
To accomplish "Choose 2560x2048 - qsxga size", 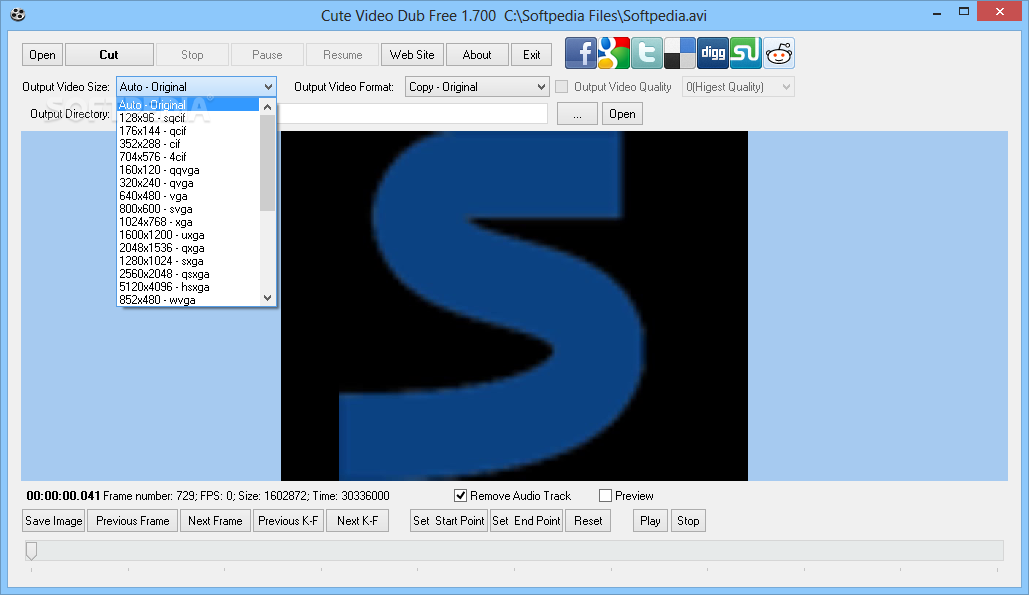I will (x=188, y=274).
